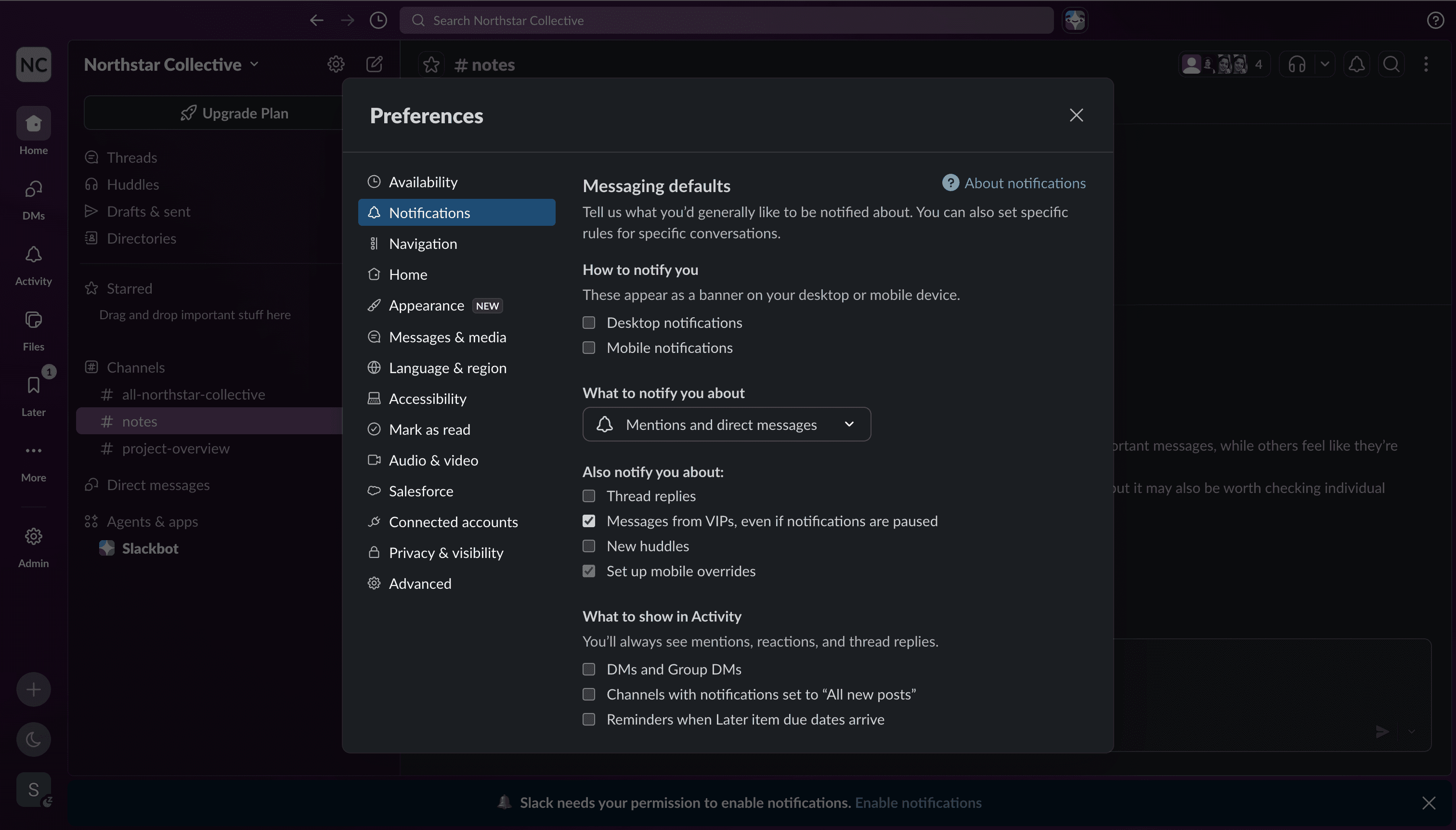Open Mentions and direct messages dropdown
1456x830 pixels.
(x=727, y=424)
